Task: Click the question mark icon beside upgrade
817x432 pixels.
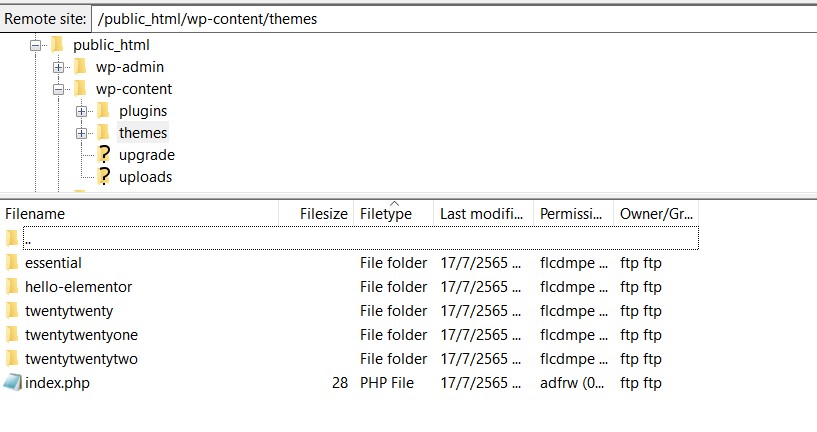Action: (x=103, y=155)
